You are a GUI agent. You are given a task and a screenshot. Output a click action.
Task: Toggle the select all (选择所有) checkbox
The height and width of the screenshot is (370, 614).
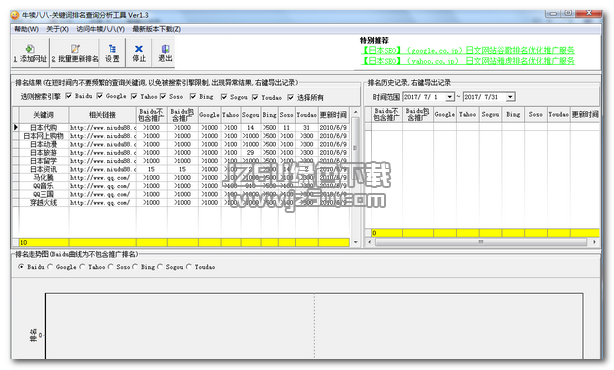point(290,97)
